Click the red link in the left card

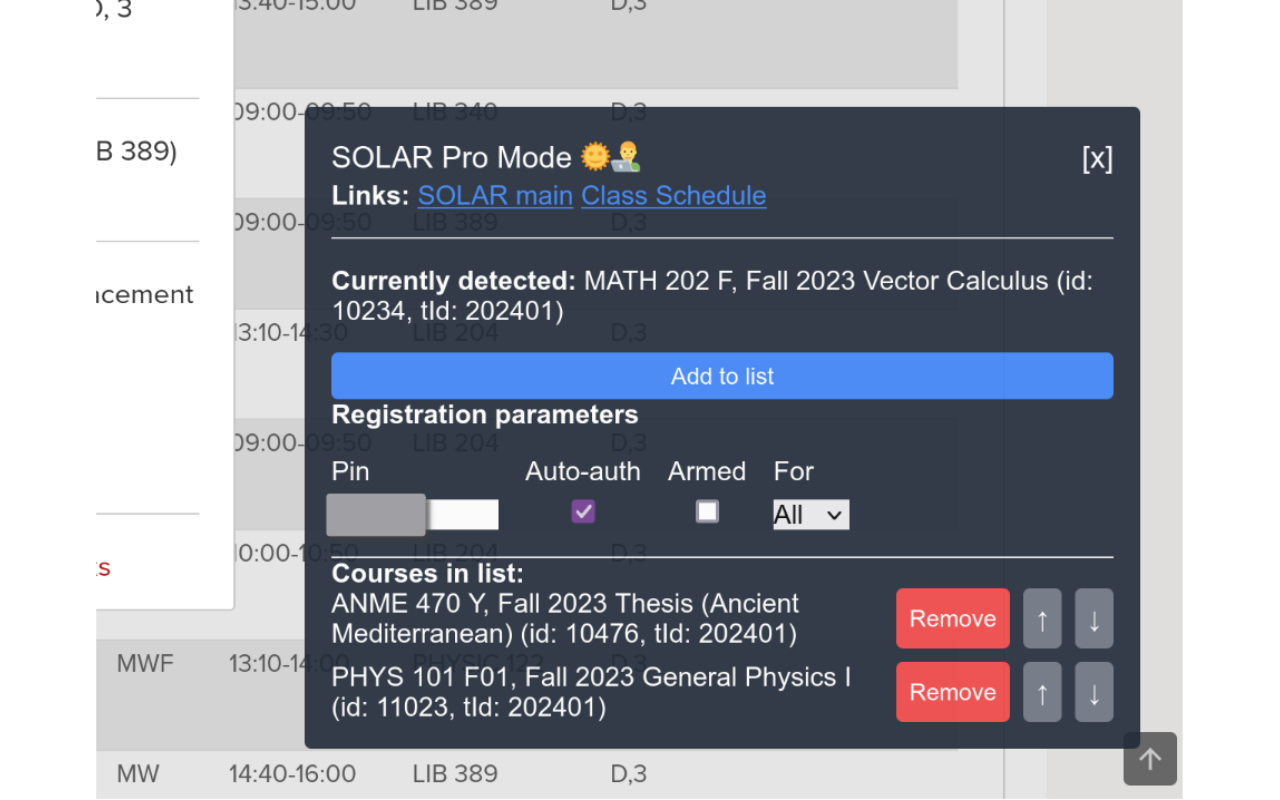103,568
